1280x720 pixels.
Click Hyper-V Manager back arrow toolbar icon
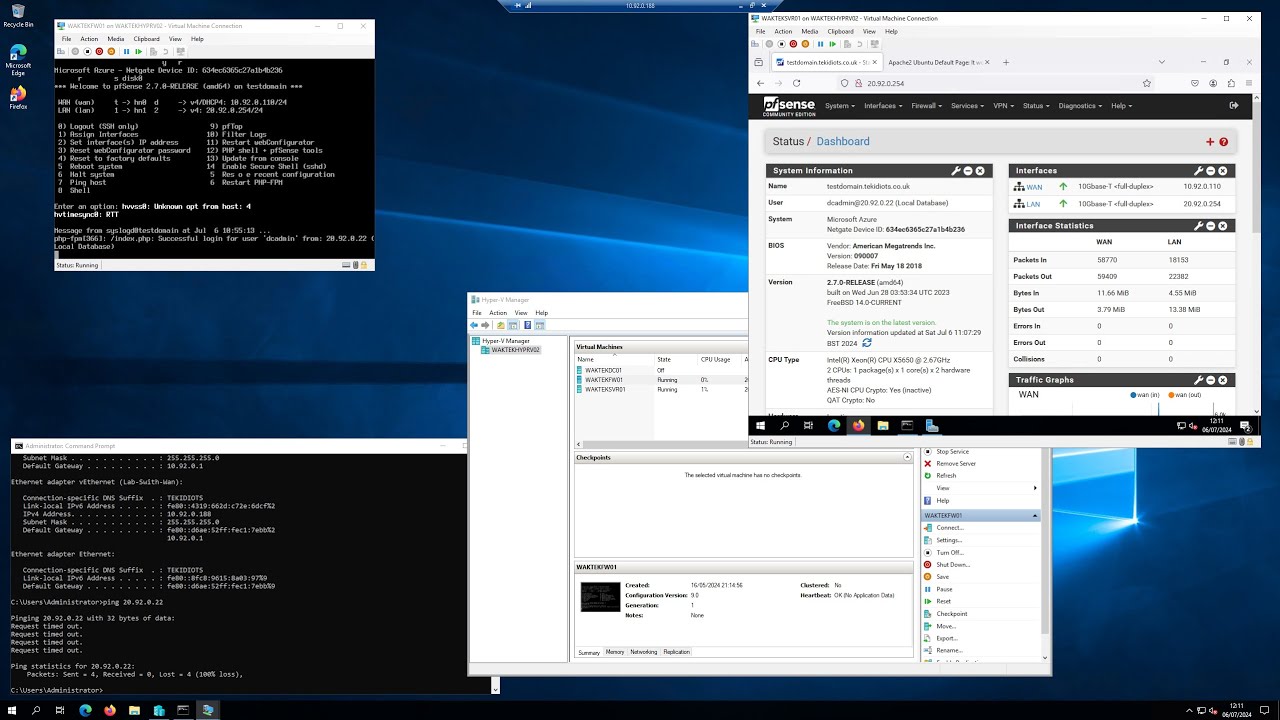[474, 325]
